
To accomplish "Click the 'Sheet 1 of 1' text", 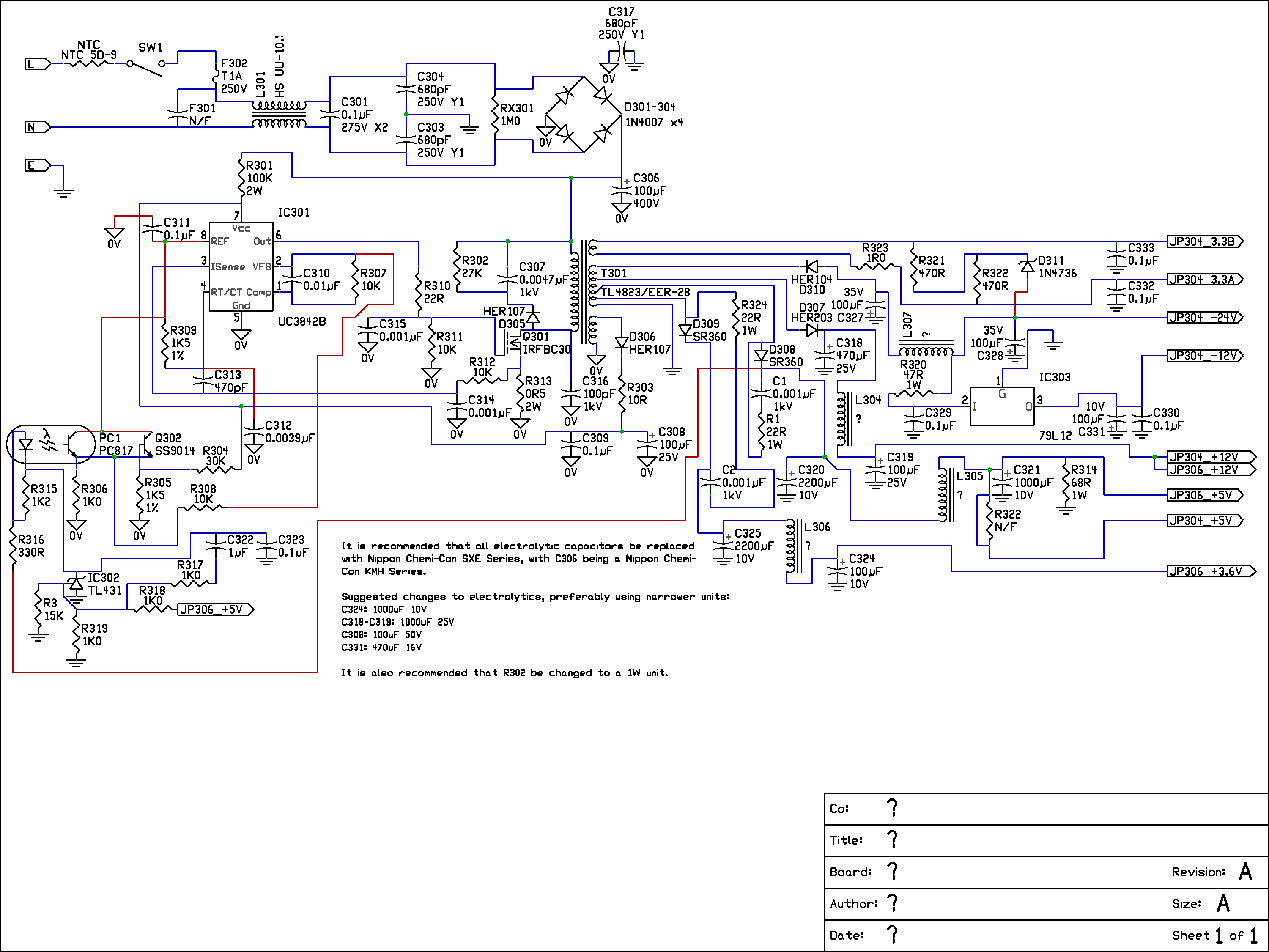I will (x=1216, y=936).
